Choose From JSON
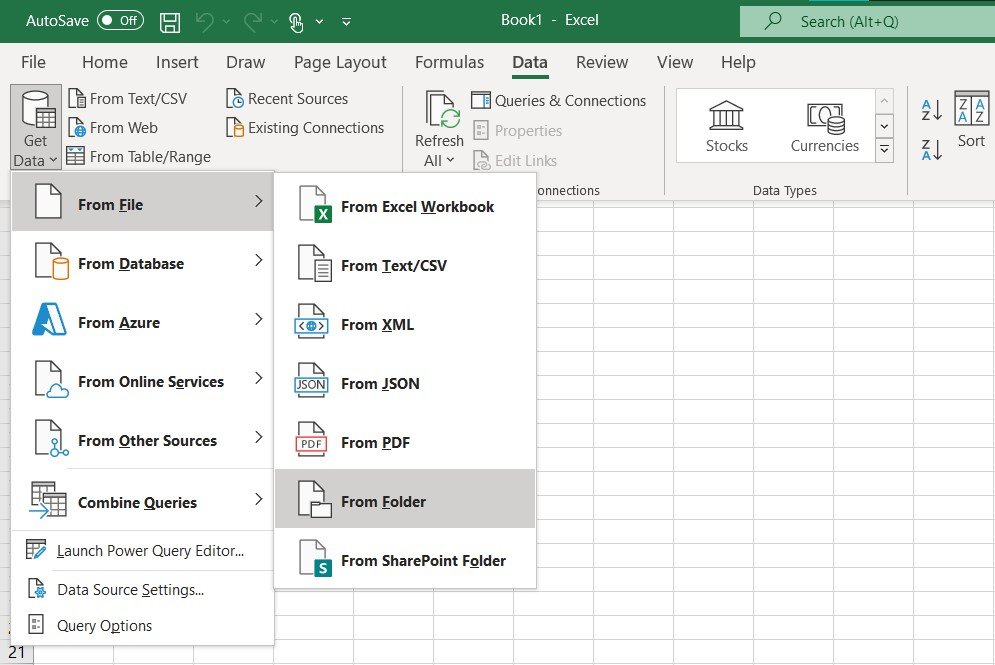Screen dimensions: 995x665 point(405,383)
